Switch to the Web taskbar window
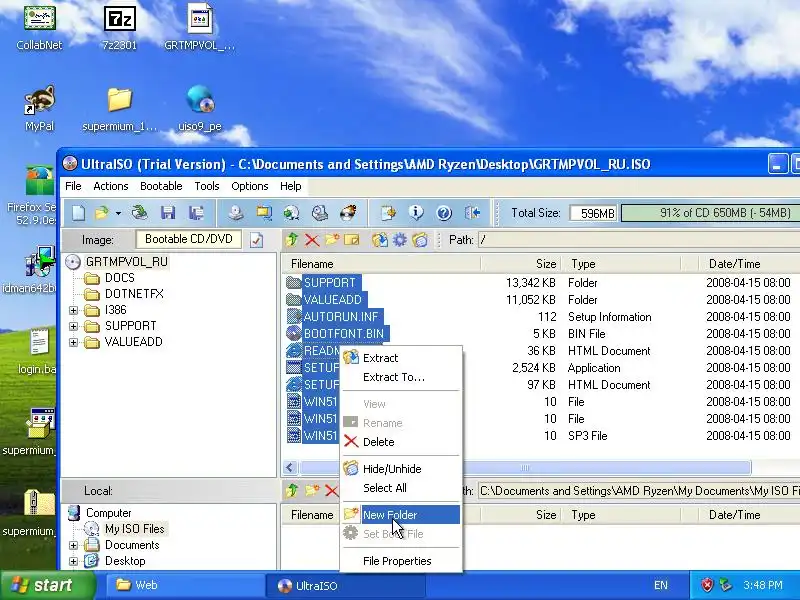The width and height of the screenshot is (800, 600). pyautogui.click(x=184, y=585)
